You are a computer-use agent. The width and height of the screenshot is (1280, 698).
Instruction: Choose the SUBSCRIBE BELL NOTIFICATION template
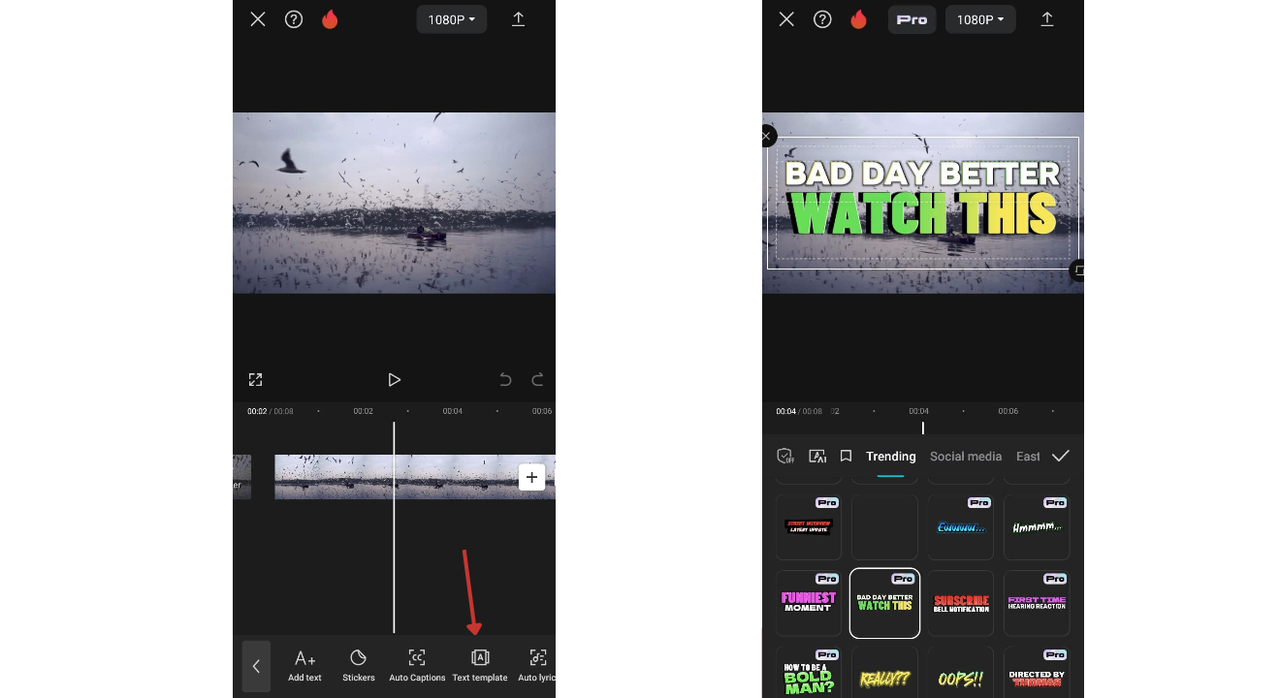click(x=961, y=603)
